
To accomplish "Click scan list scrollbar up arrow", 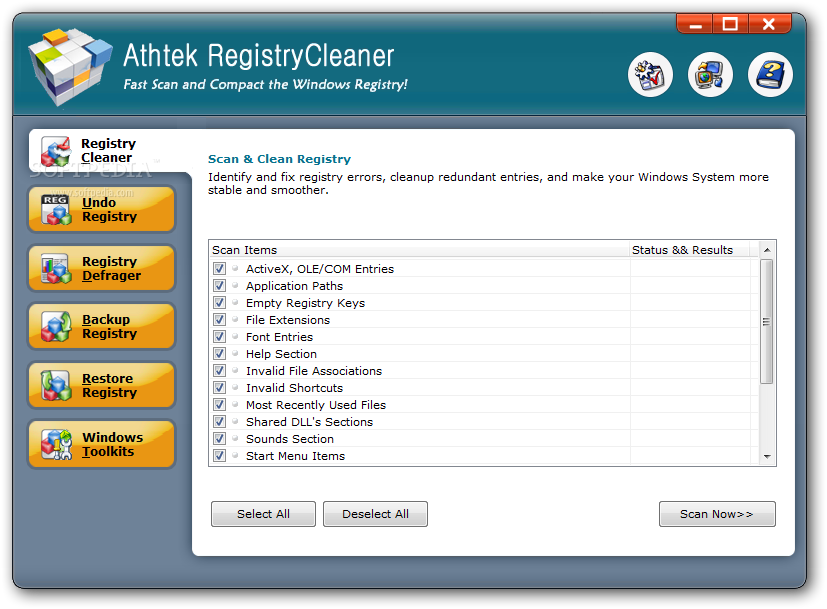I will [767, 250].
